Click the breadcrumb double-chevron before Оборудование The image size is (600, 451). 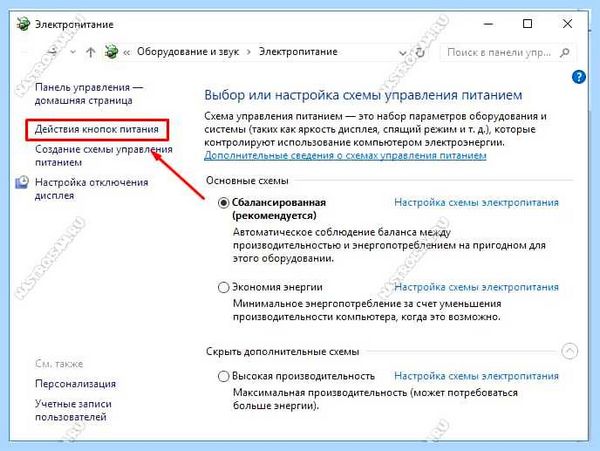(x=127, y=52)
